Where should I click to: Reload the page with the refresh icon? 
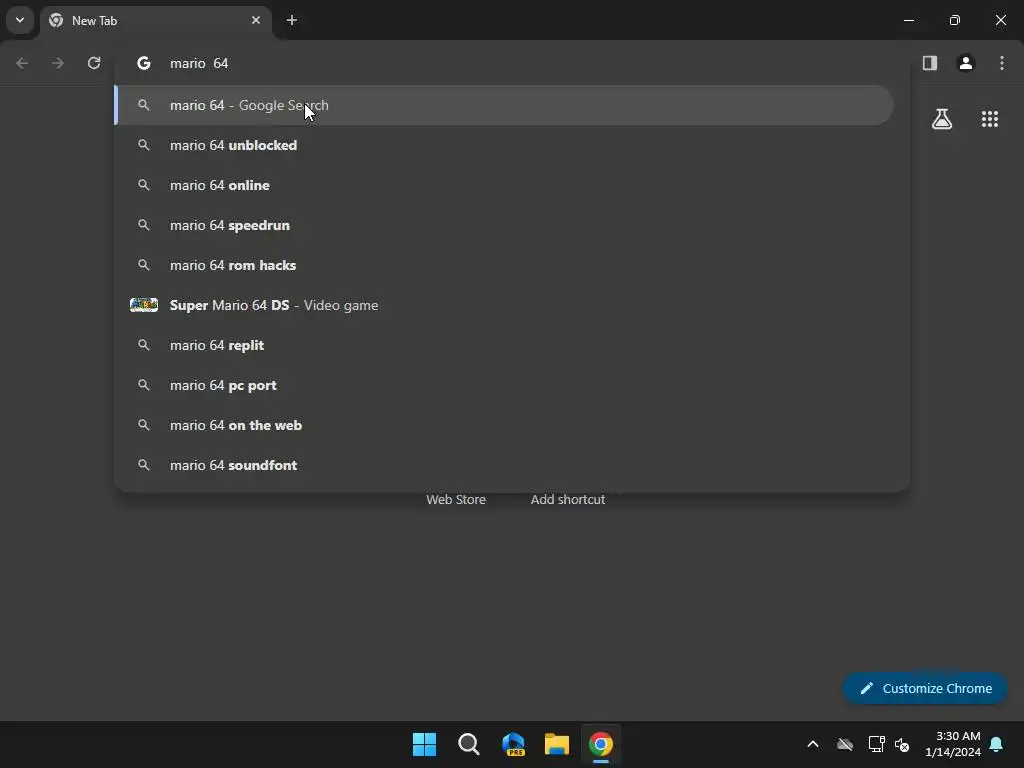(94, 63)
